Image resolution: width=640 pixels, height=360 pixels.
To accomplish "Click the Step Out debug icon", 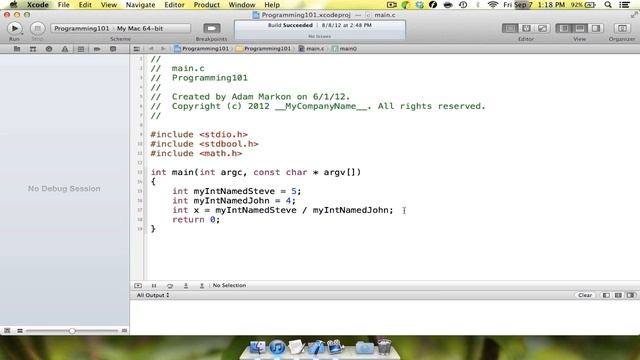I will pos(202,285).
